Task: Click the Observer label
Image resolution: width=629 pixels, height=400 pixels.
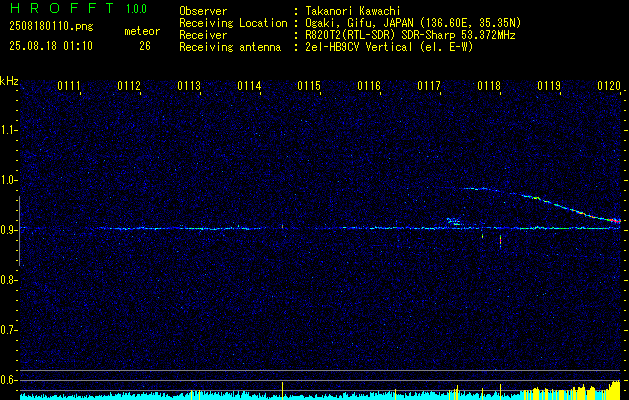Action: point(203,11)
